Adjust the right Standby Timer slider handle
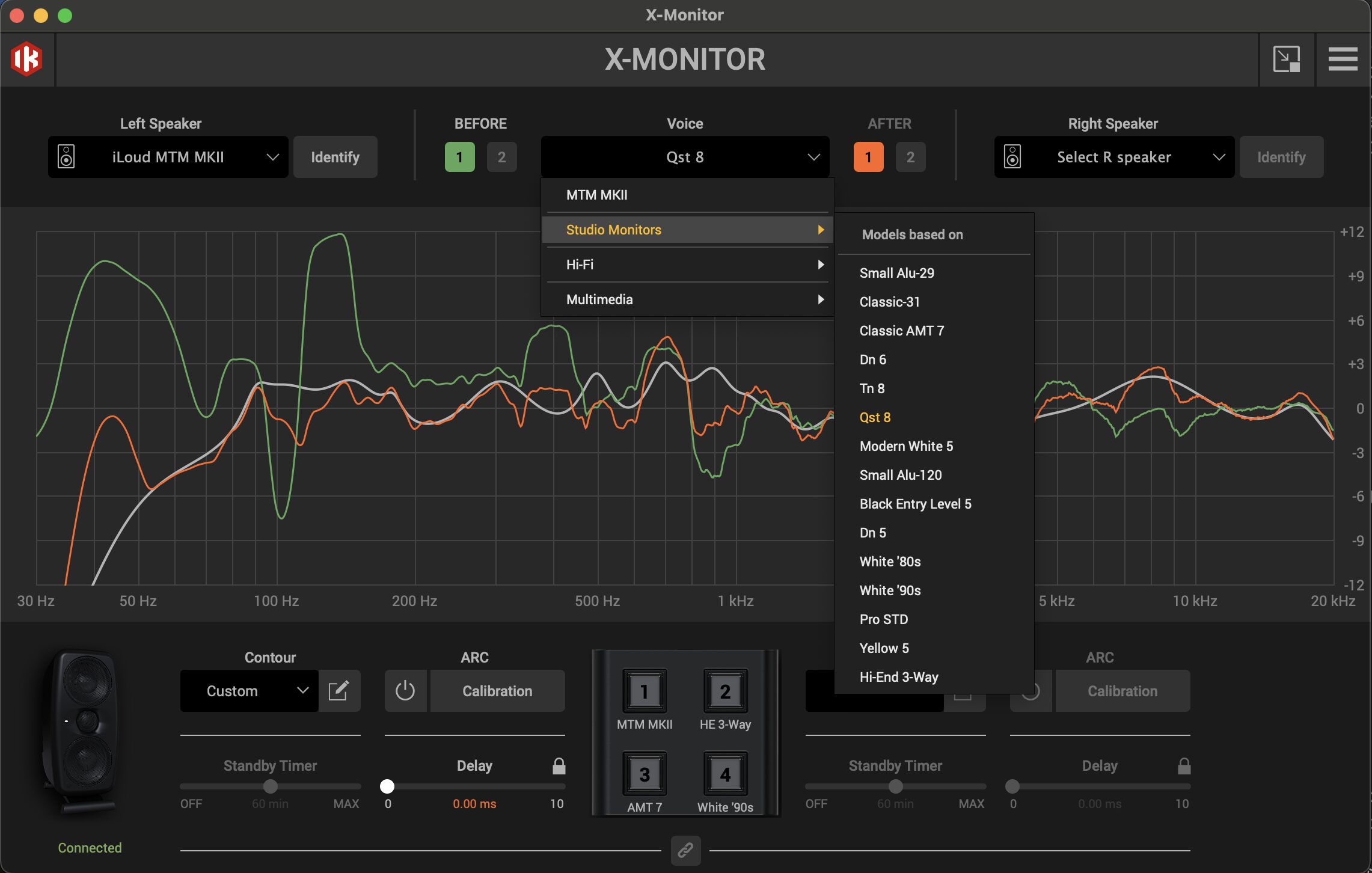The image size is (1372, 873). pyautogui.click(x=896, y=786)
